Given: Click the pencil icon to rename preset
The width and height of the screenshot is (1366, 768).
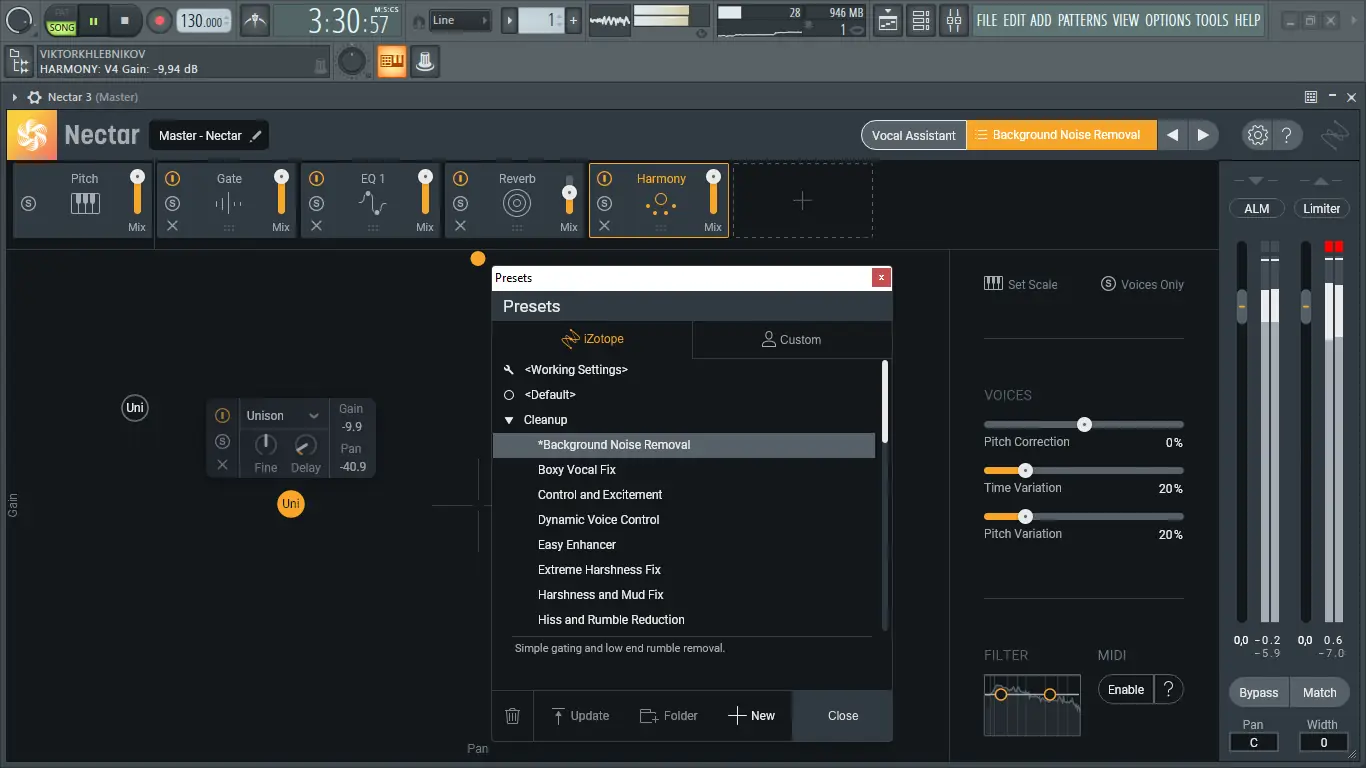Looking at the screenshot, I should (x=256, y=136).
